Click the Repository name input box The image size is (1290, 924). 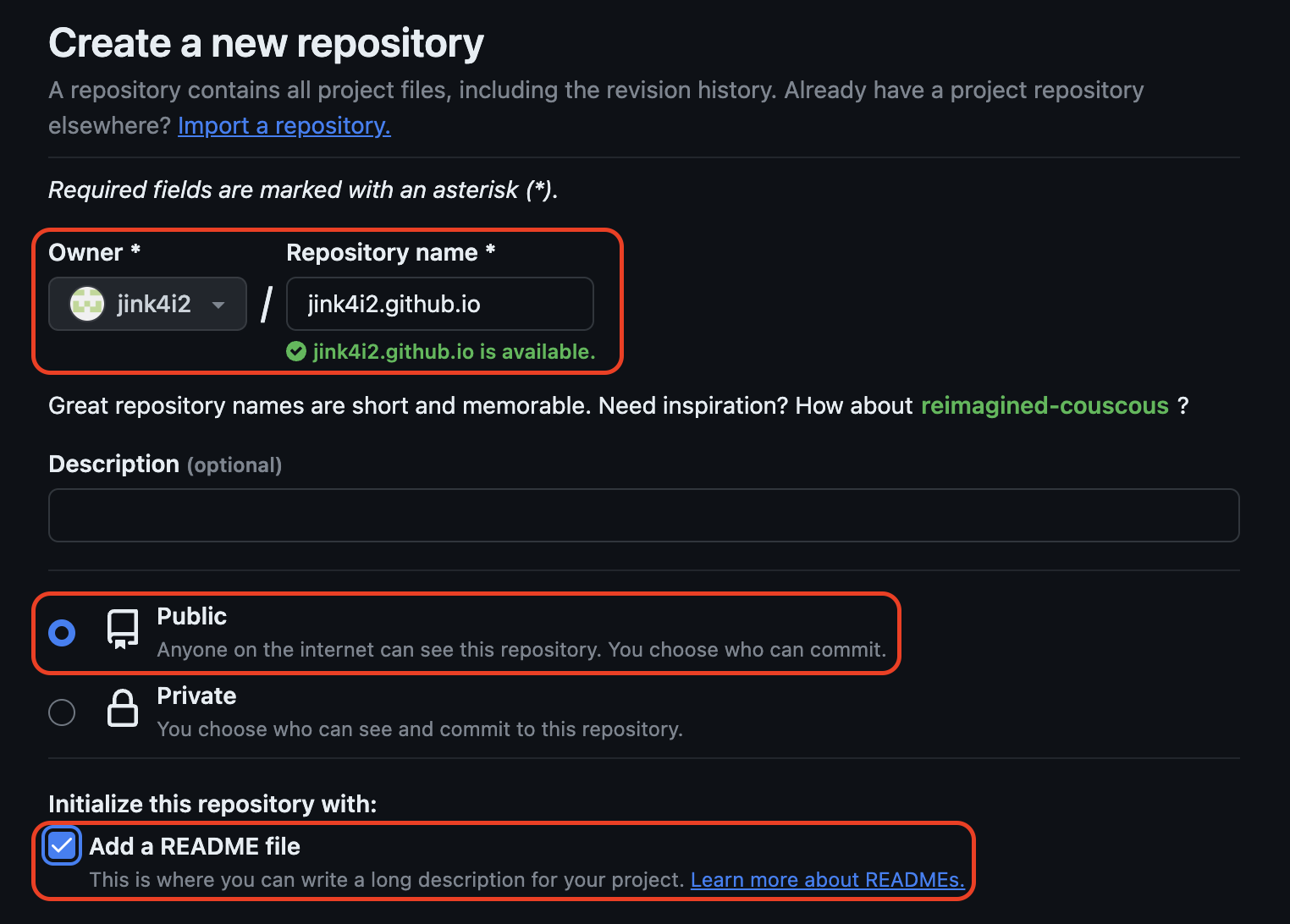tap(439, 304)
